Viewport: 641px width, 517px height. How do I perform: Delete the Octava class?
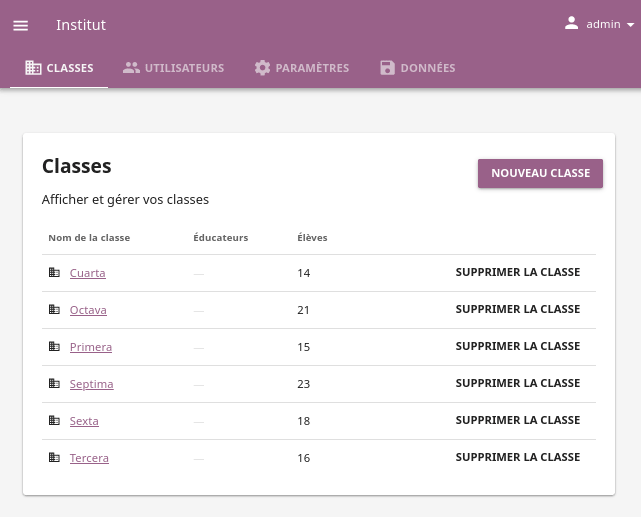pyautogui.click(x=518, y=309)
